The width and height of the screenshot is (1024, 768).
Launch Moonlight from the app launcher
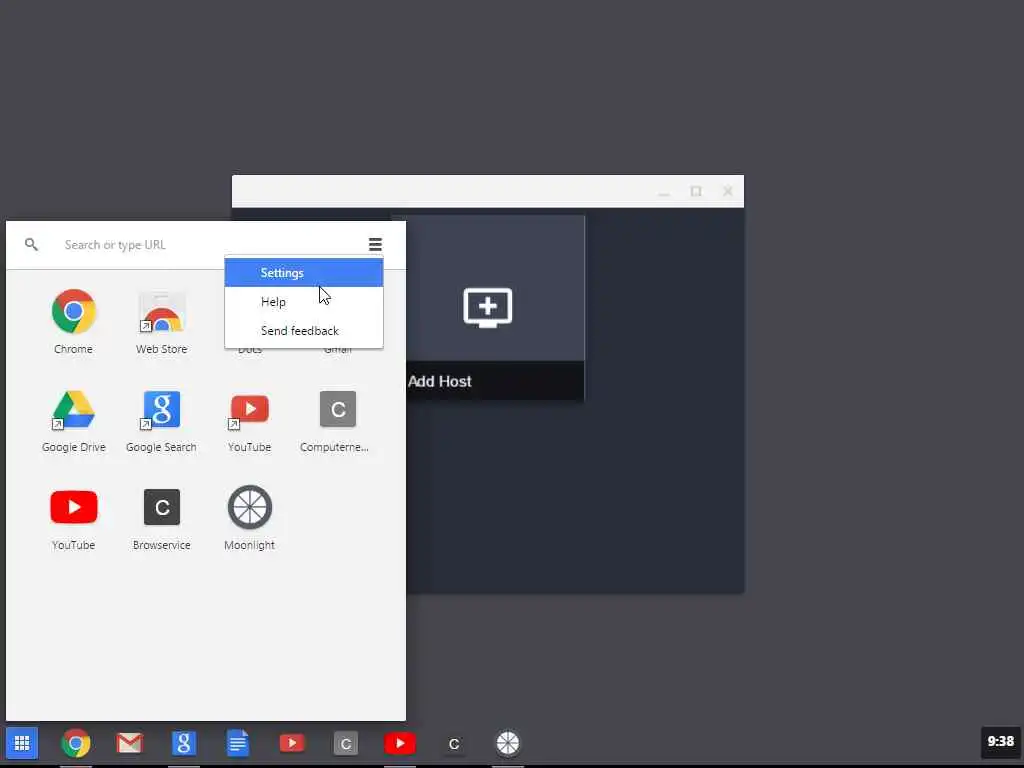point(249,507)
